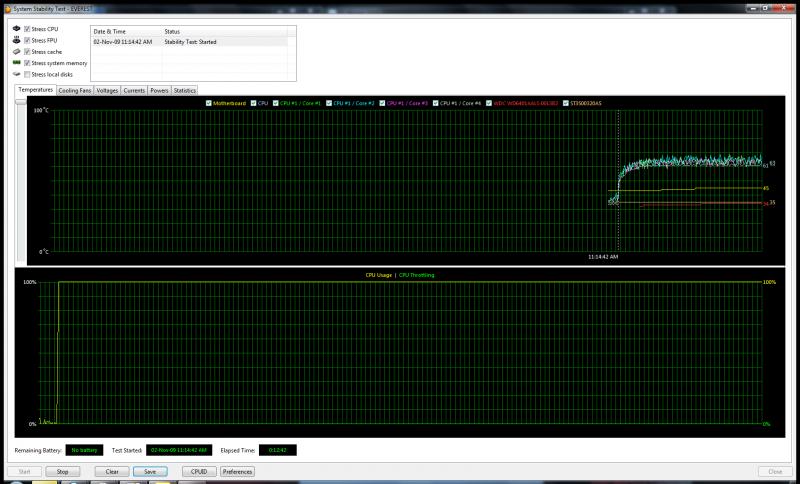Click the FPU icon beside Stress FPU

tap(16, 40)
